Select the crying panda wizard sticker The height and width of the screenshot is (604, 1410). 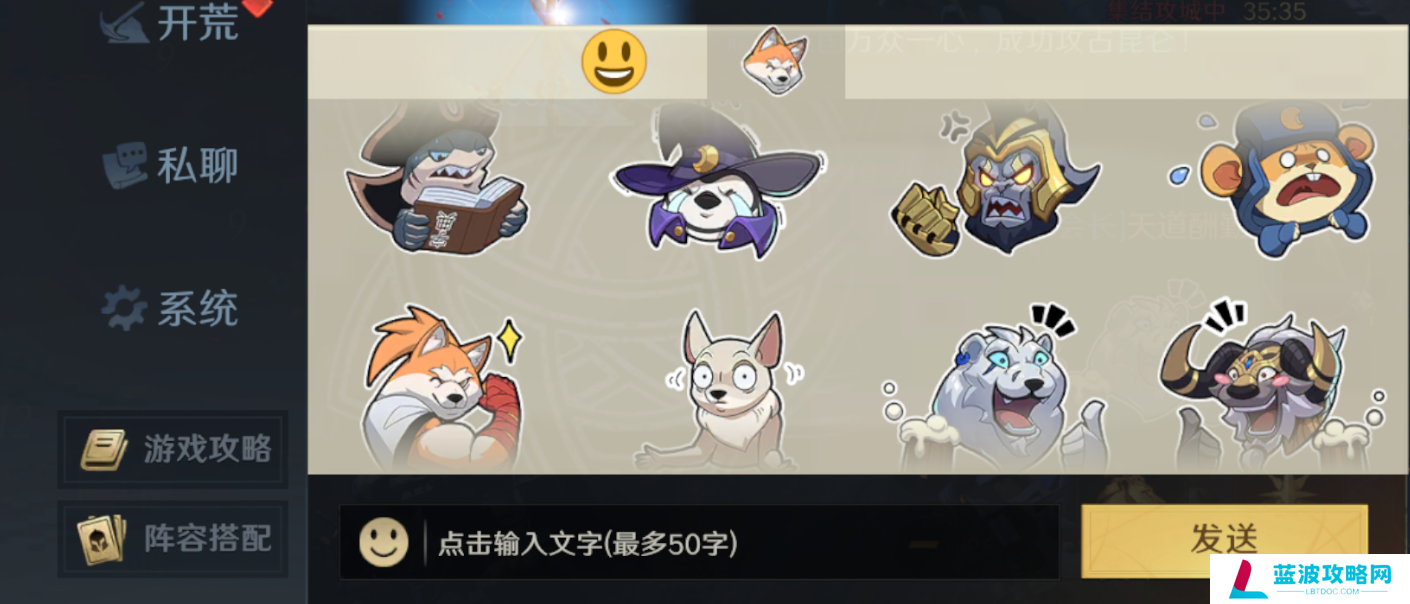click(x=718, y=182)
